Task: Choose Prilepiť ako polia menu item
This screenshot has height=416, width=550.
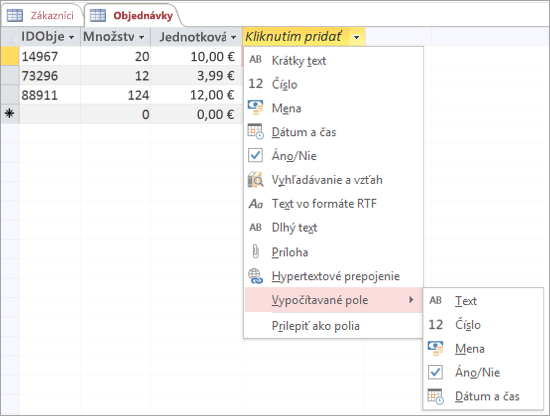Action: point(333,326)
